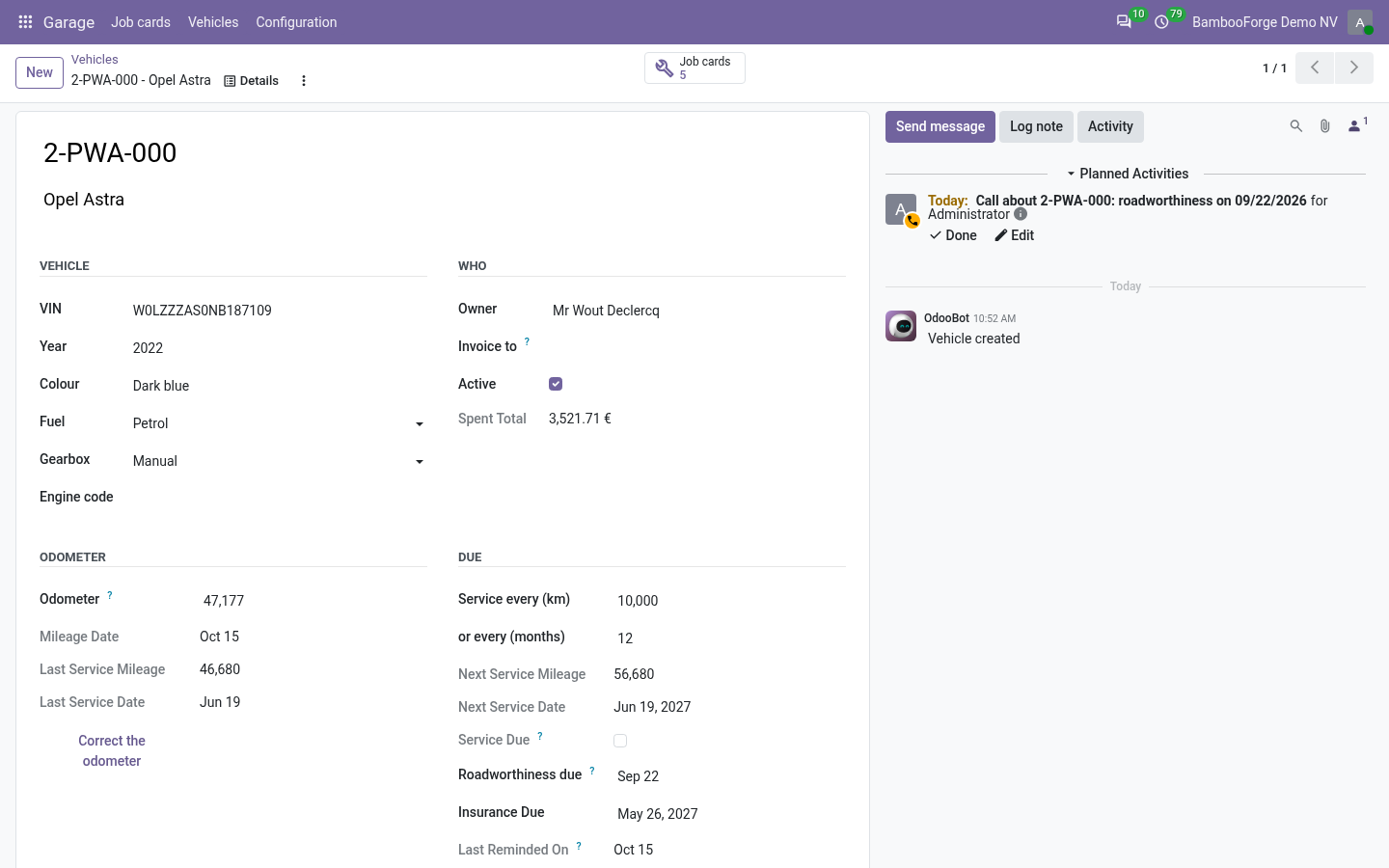Show info about the planned activity
The width and height of the screenshot is (1389, 868).
pos(1021,214)
